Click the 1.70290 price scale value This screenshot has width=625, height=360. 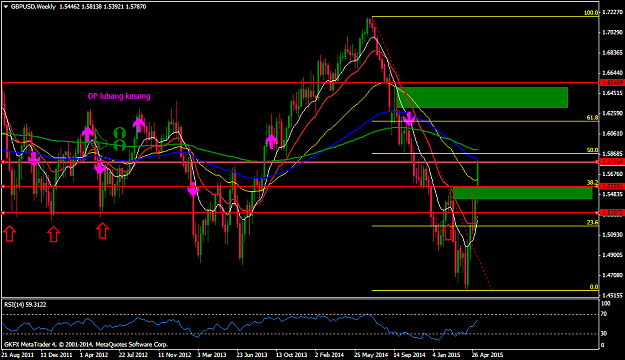pyautogui.click(x=613, y=32)
